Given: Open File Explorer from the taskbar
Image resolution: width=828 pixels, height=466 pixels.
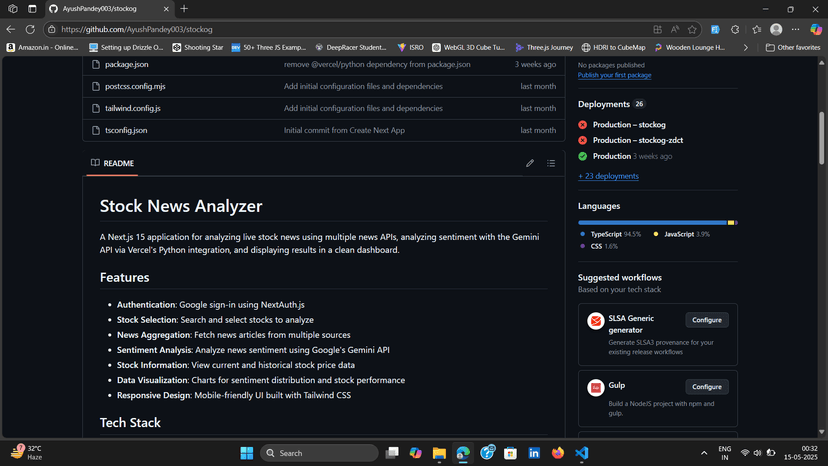Looking at the screenshot, I should pyautogui.click(x=439, y=453).
